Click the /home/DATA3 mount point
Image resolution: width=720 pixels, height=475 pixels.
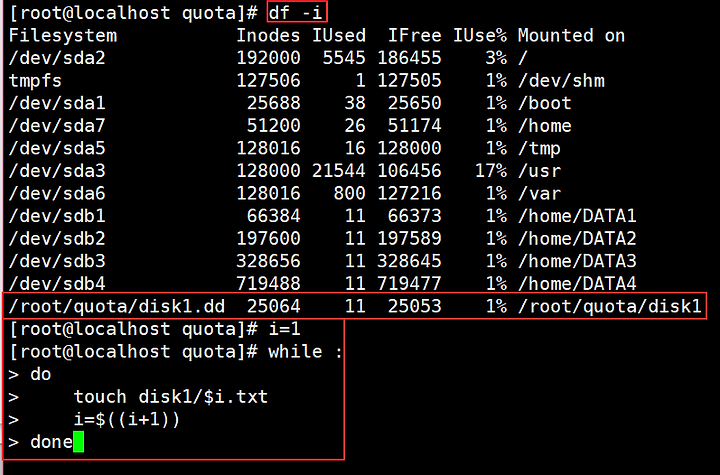point(578,260)
